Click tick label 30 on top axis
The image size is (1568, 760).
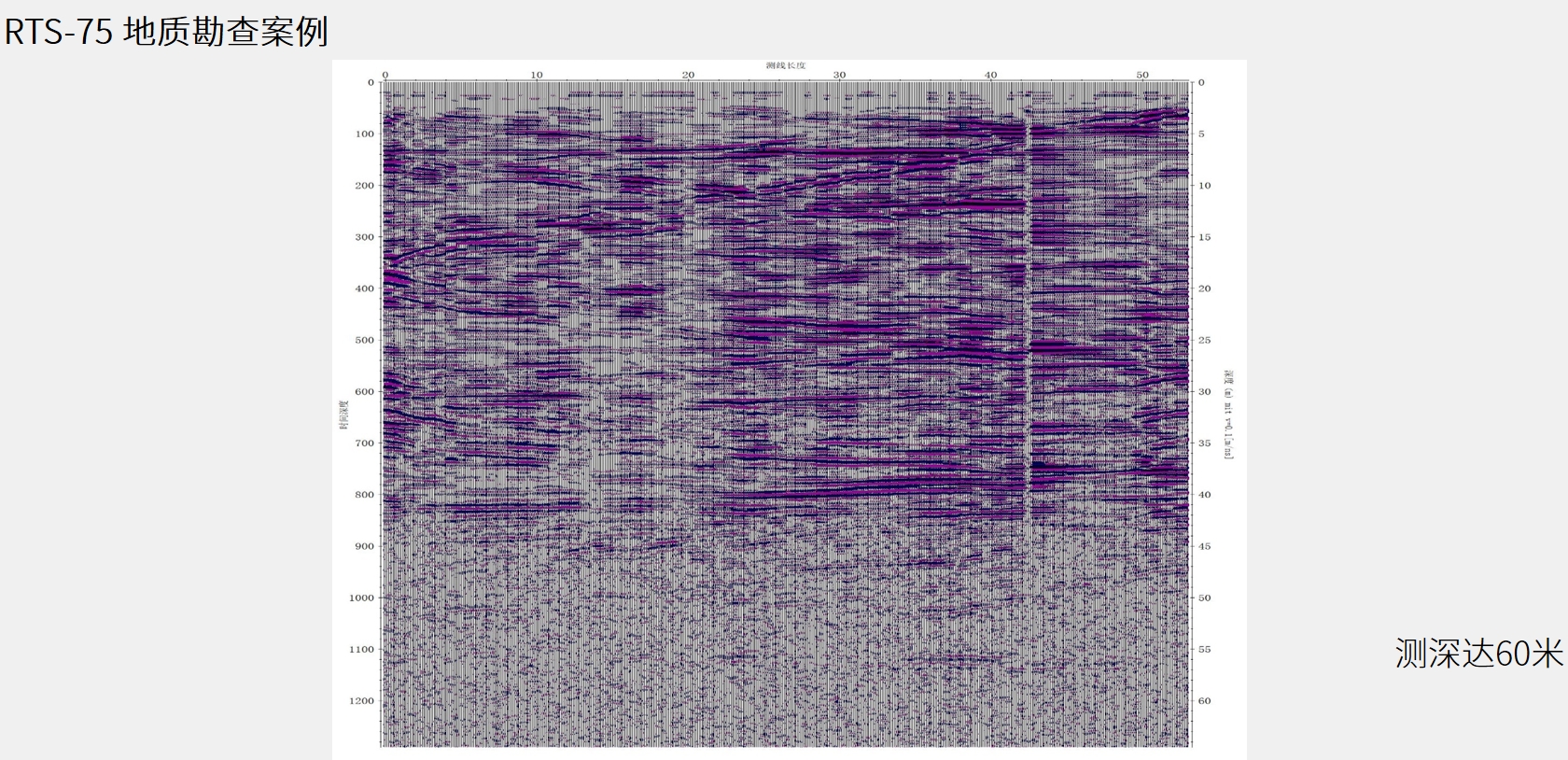click(839, 75)
